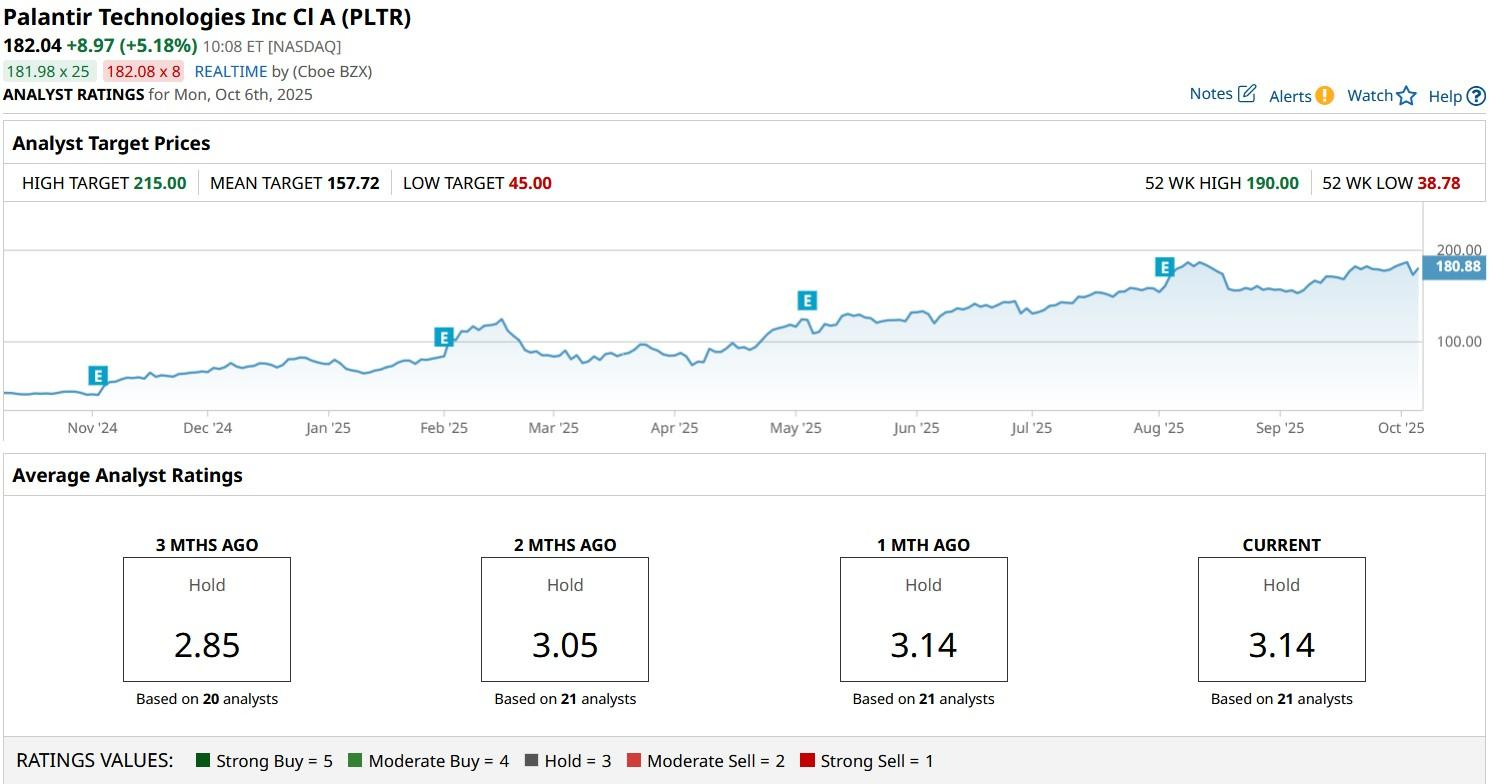Click the Hold gray legend swatch
This screenshot has height=784, width=1489.
532,761
